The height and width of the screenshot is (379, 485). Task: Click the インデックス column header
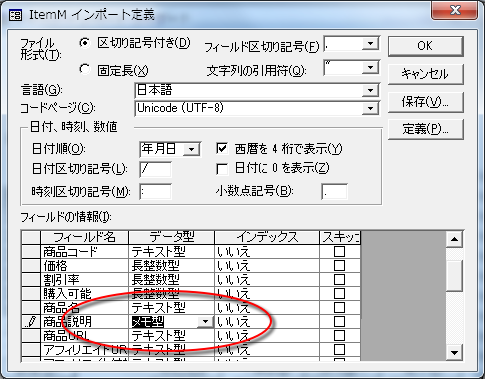tap(267, 237)
